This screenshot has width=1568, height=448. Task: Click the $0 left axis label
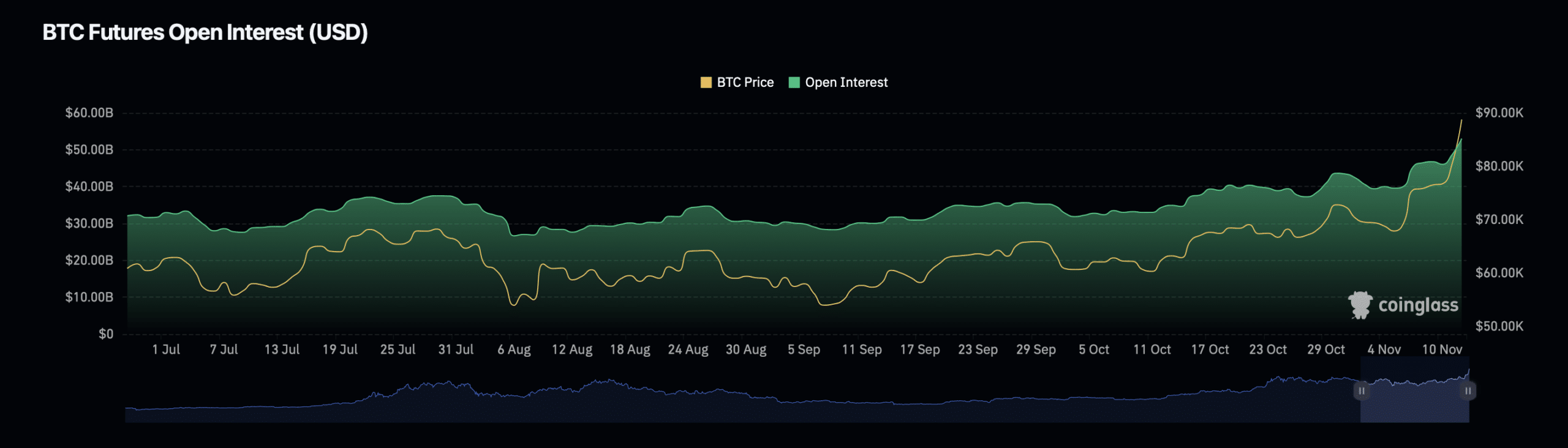[106, 334]
